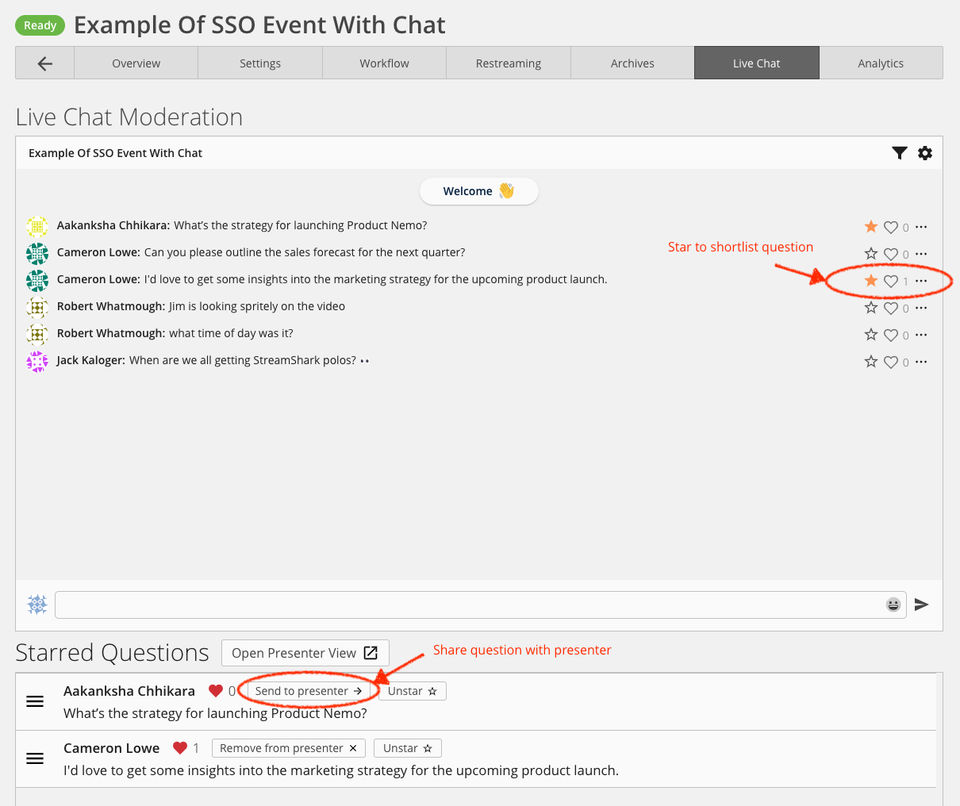Click the heart on Cameron Lowe's sales forecast question

point(891,254)
